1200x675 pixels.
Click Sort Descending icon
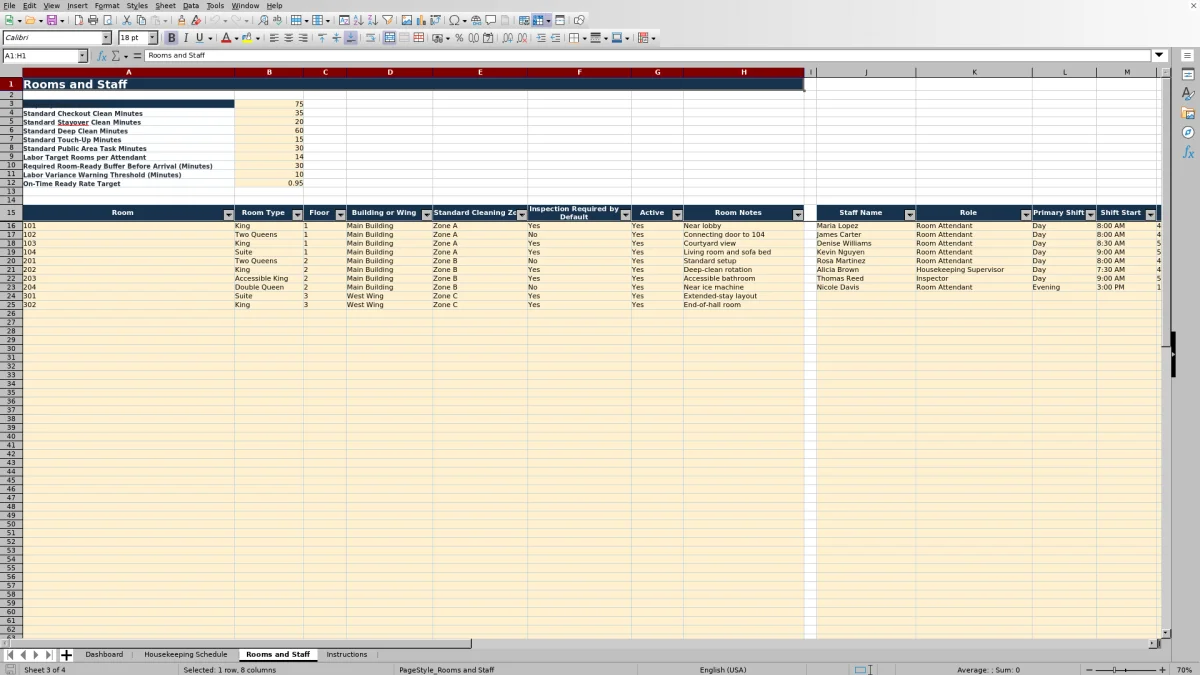(x=372, y=20)
